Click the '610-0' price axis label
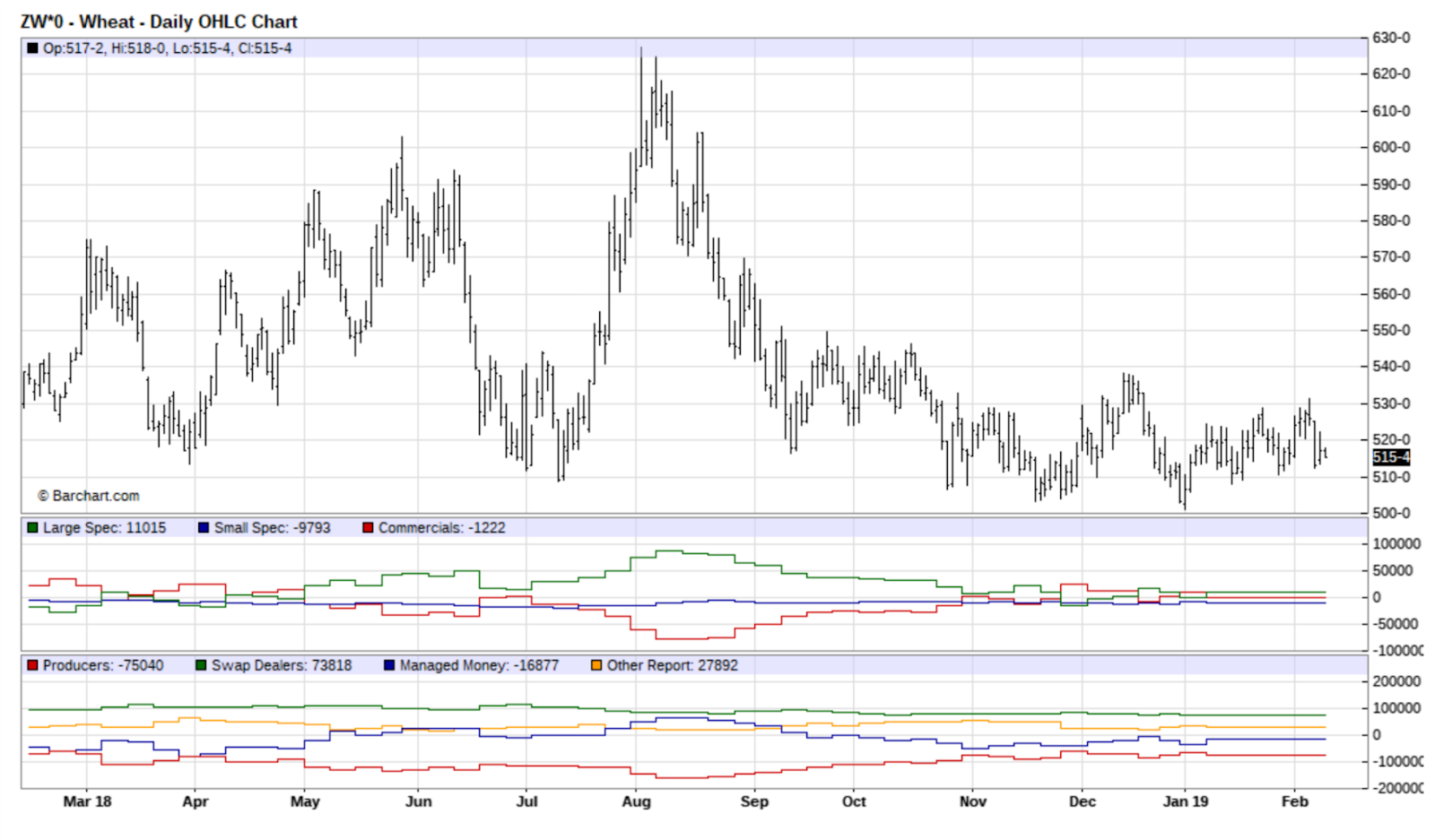1435x840 pixels. (1392, 111)
